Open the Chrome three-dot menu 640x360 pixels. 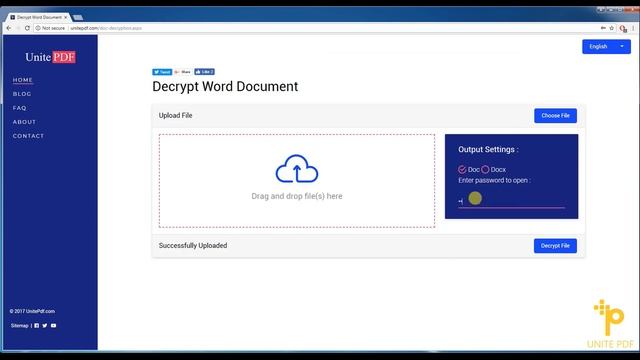[633, 28]
